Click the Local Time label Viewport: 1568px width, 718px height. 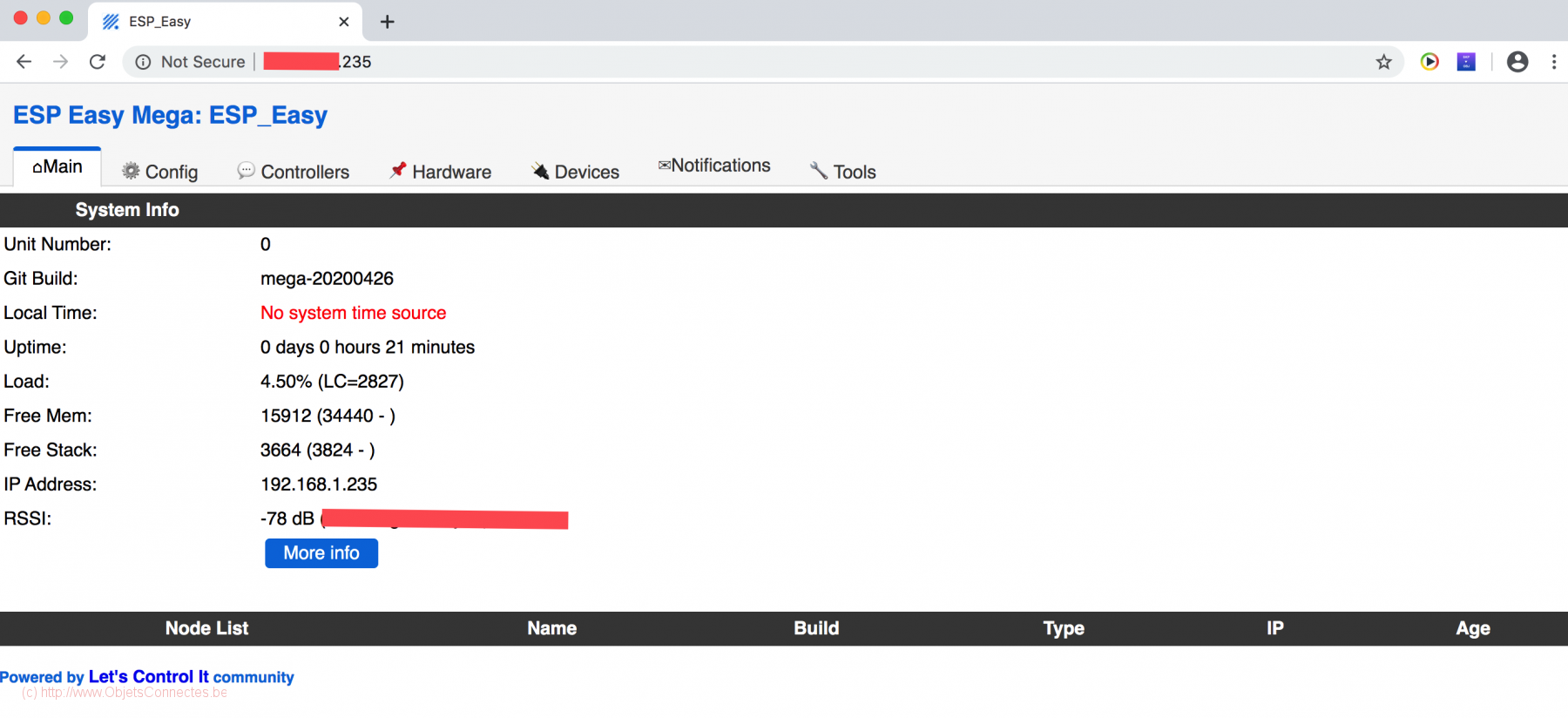coord(51,313)
